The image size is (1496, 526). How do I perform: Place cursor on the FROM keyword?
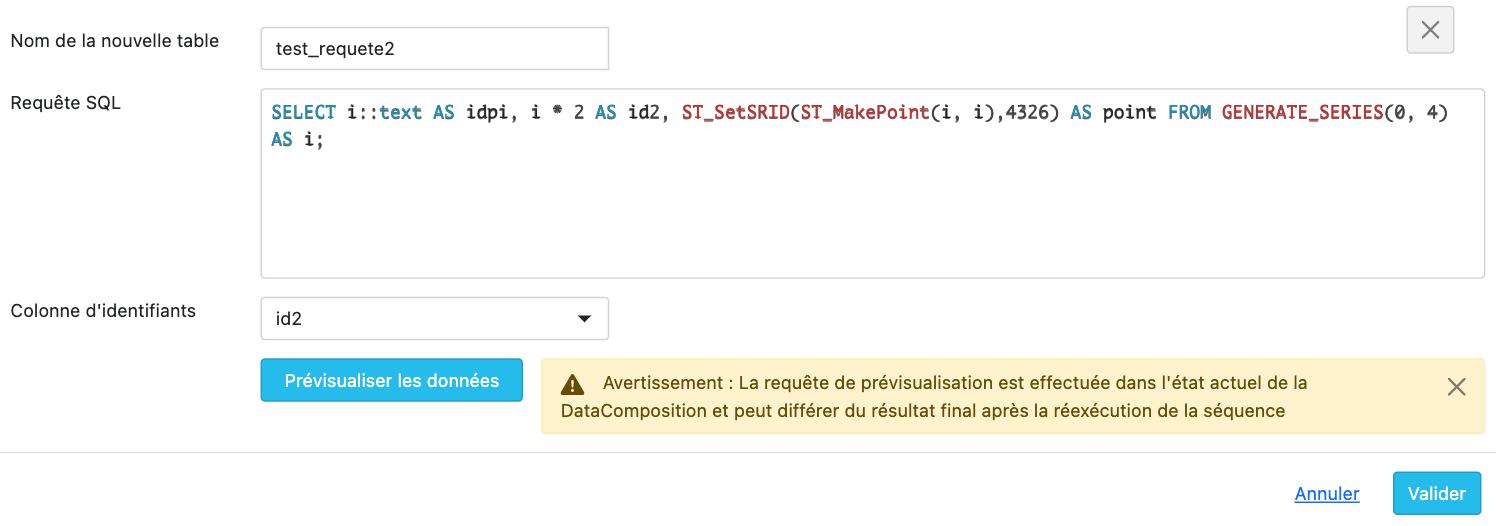click(x=1189, y=113)
